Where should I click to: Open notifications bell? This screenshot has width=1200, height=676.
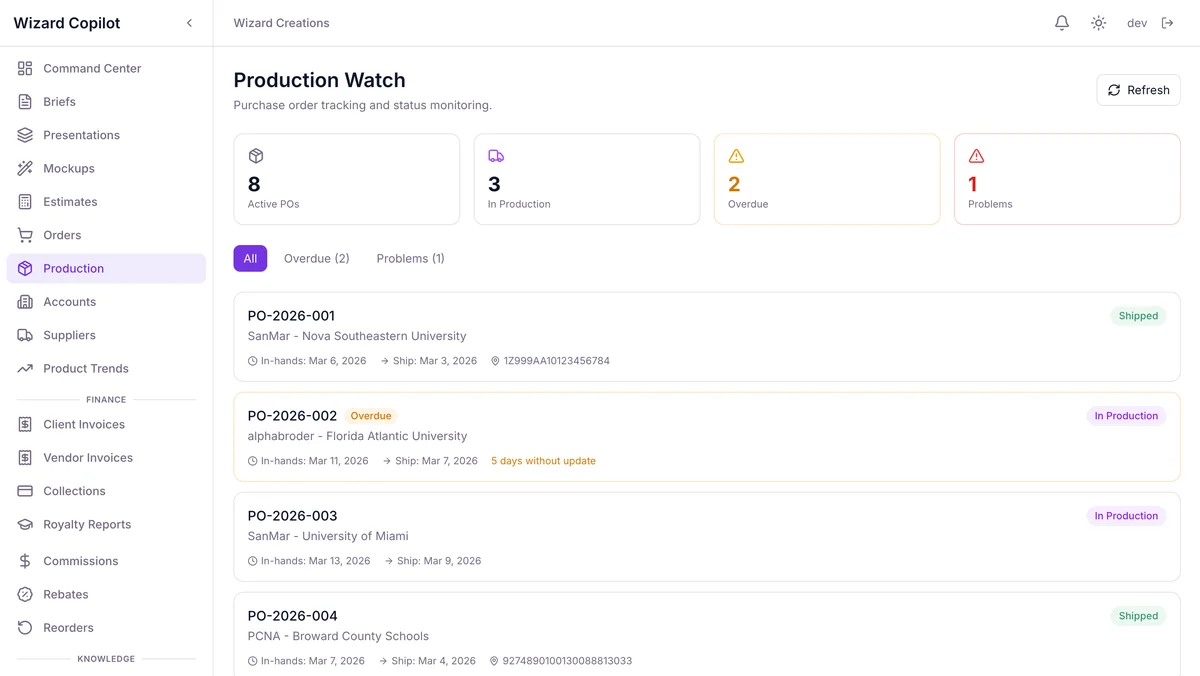pos(1062,23)
